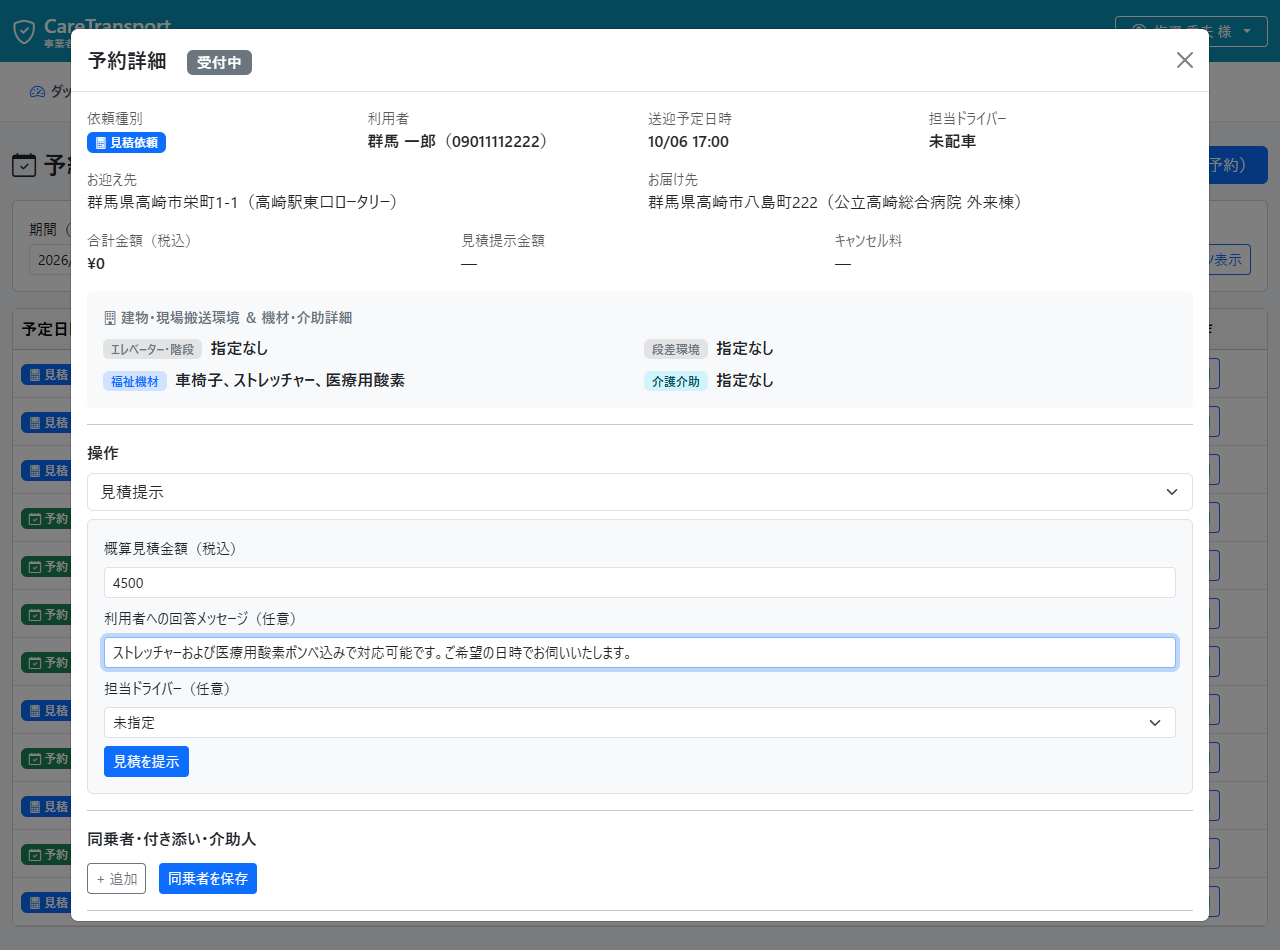The height and width of the screenshot is (950, 1280).
Task: Click the calendar icon beside the page title
Action: coord(24,165)
